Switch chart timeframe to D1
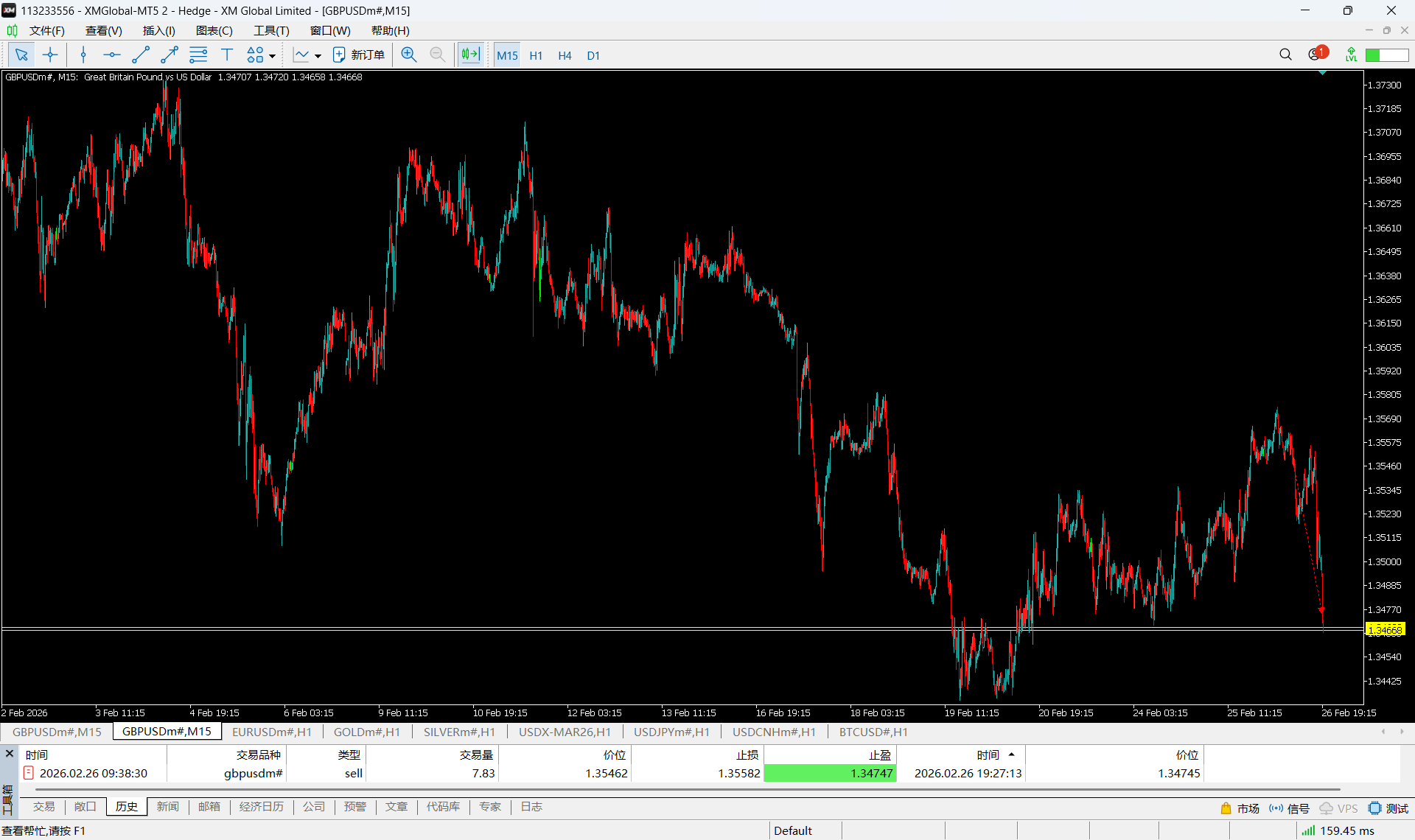This screenshot has width=1415, height=840. [593, 56]
